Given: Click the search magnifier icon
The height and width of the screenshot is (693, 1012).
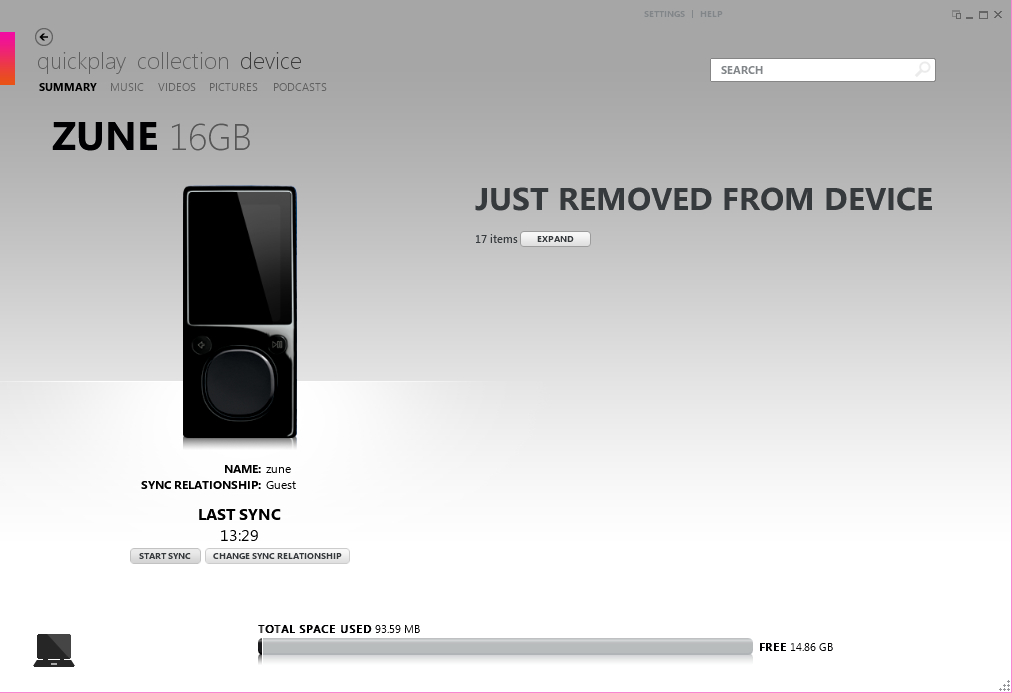Looking at the screenshot, I should click(923, 69).
